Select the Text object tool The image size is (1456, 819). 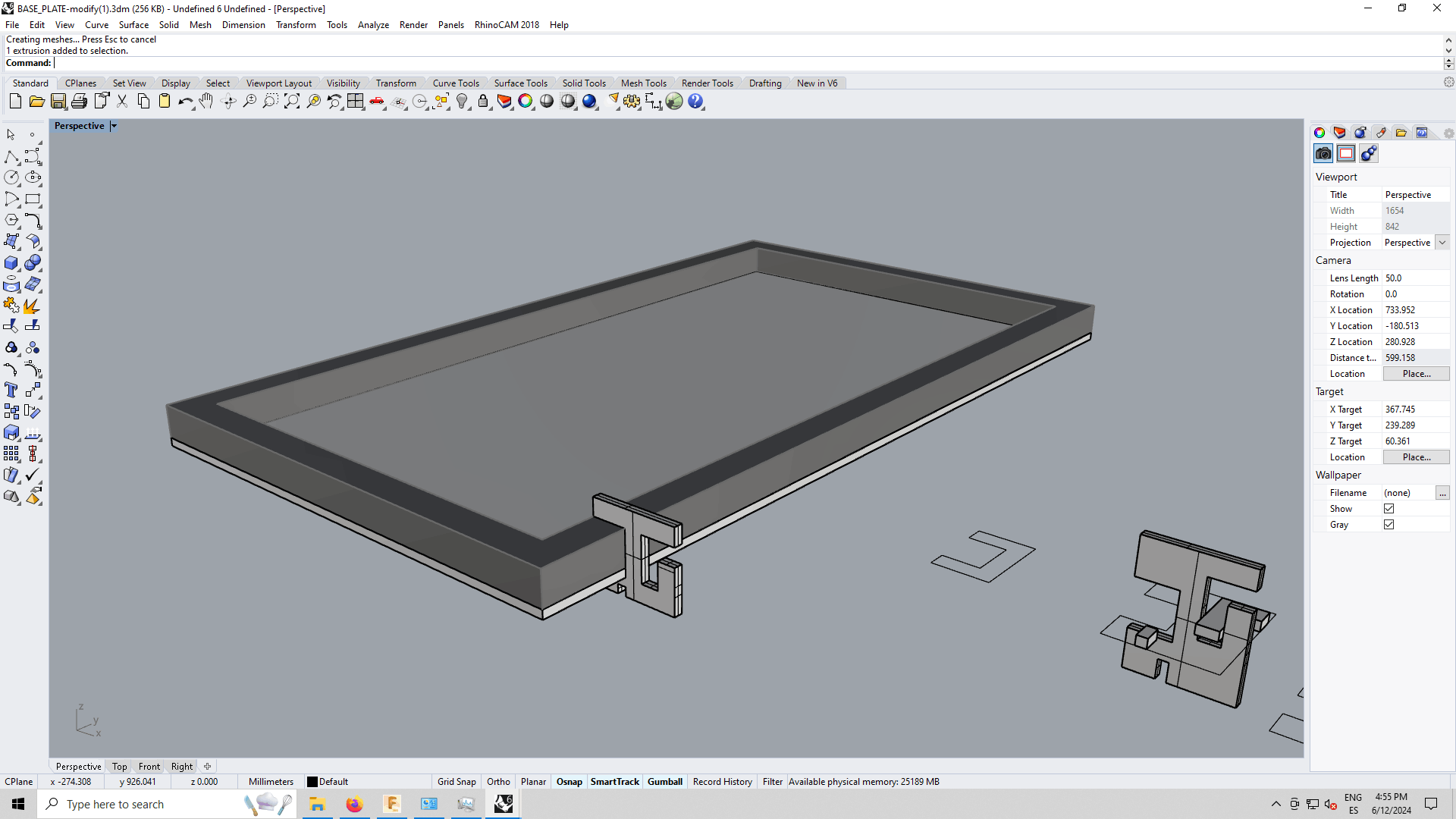point(11,390)
